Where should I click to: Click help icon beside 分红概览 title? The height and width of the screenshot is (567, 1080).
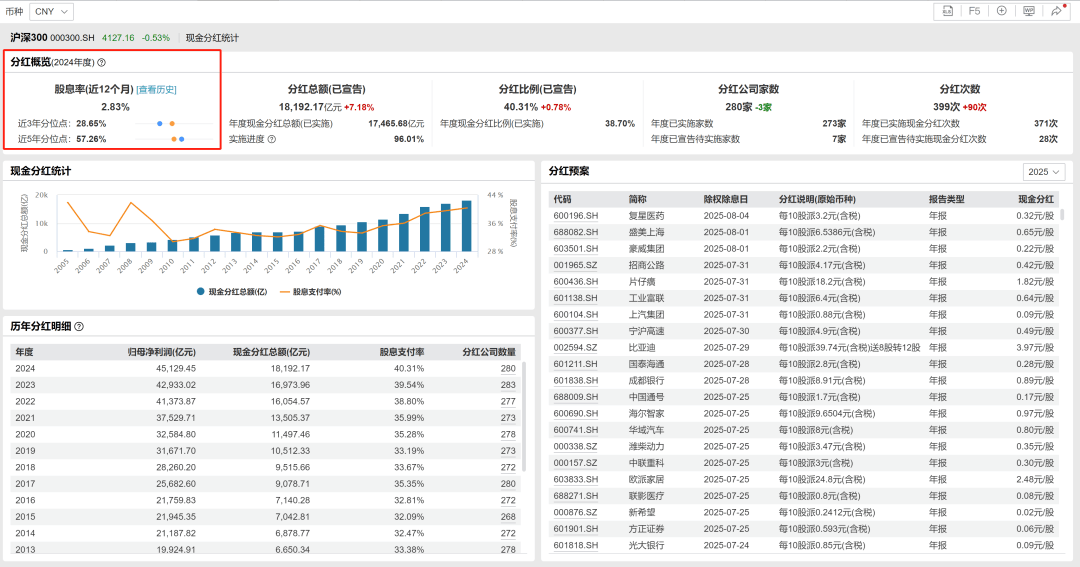pyautogui.click(x=101, y=62)
